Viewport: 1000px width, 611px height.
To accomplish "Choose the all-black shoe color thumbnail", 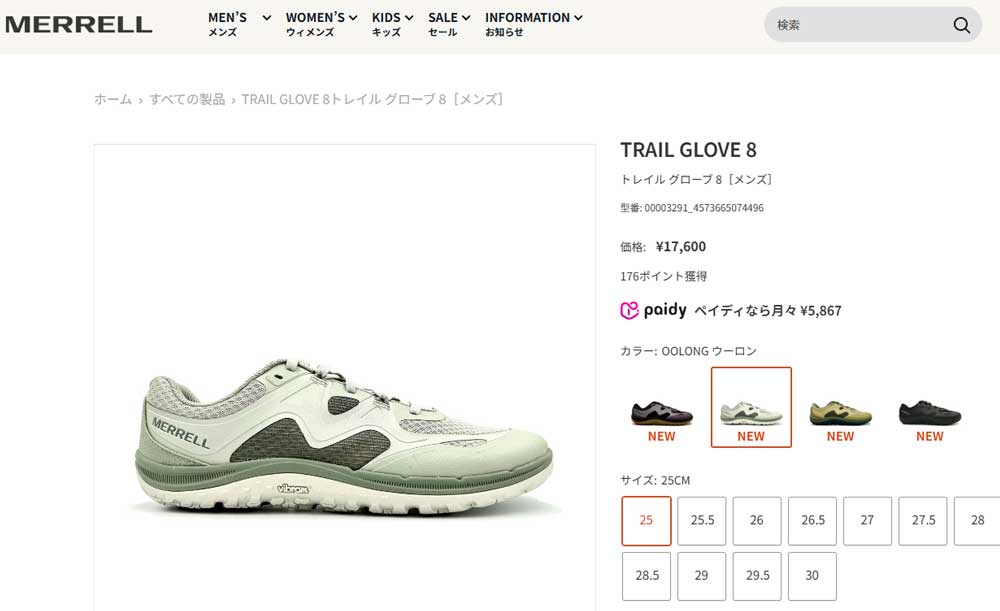I will (x=930, y=408).
